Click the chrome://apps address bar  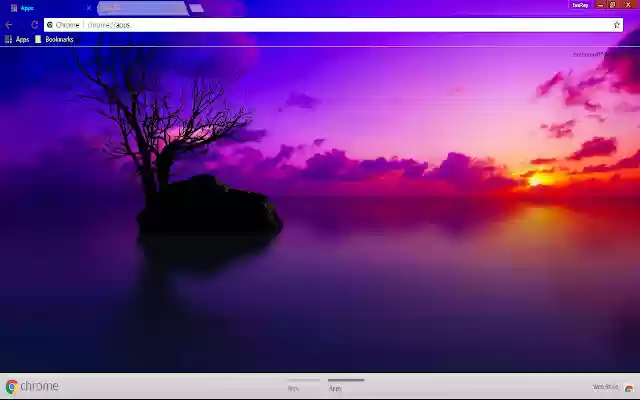click(333, 25)
